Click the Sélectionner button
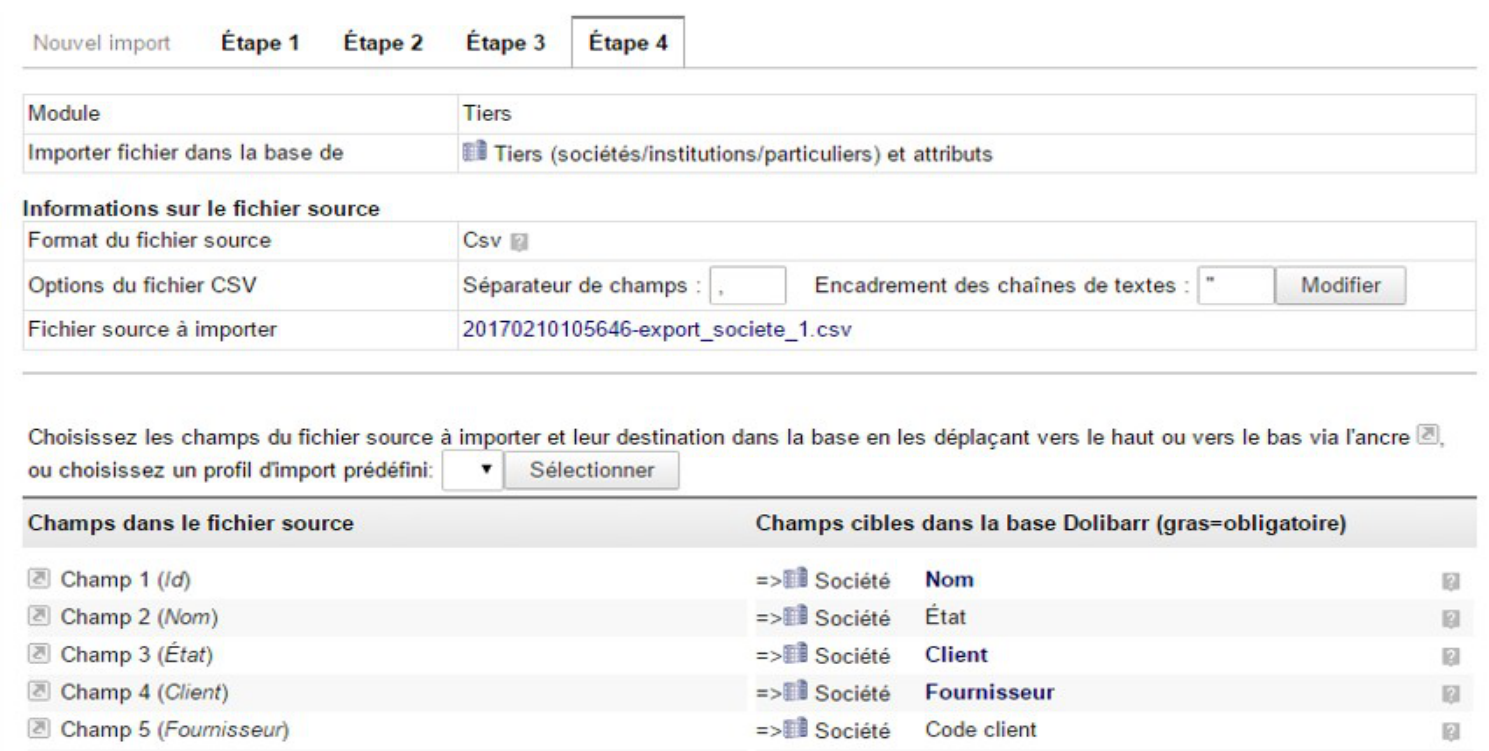Screen dimensions: 1489x751 tap(592, 469)
